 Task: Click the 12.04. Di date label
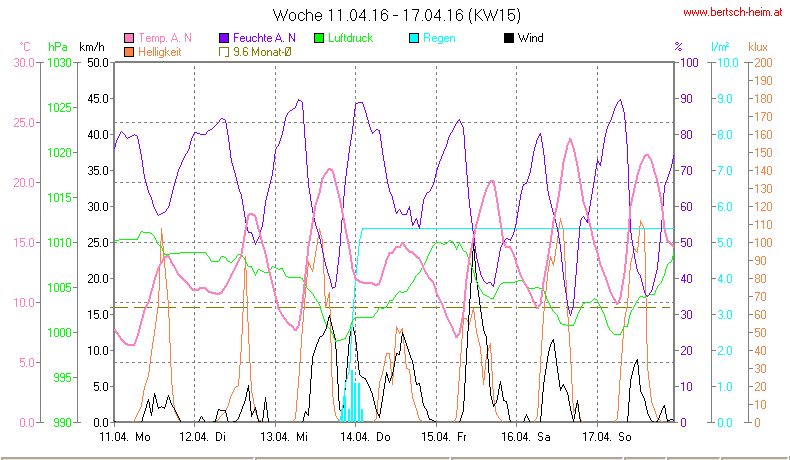coord(203,437)
